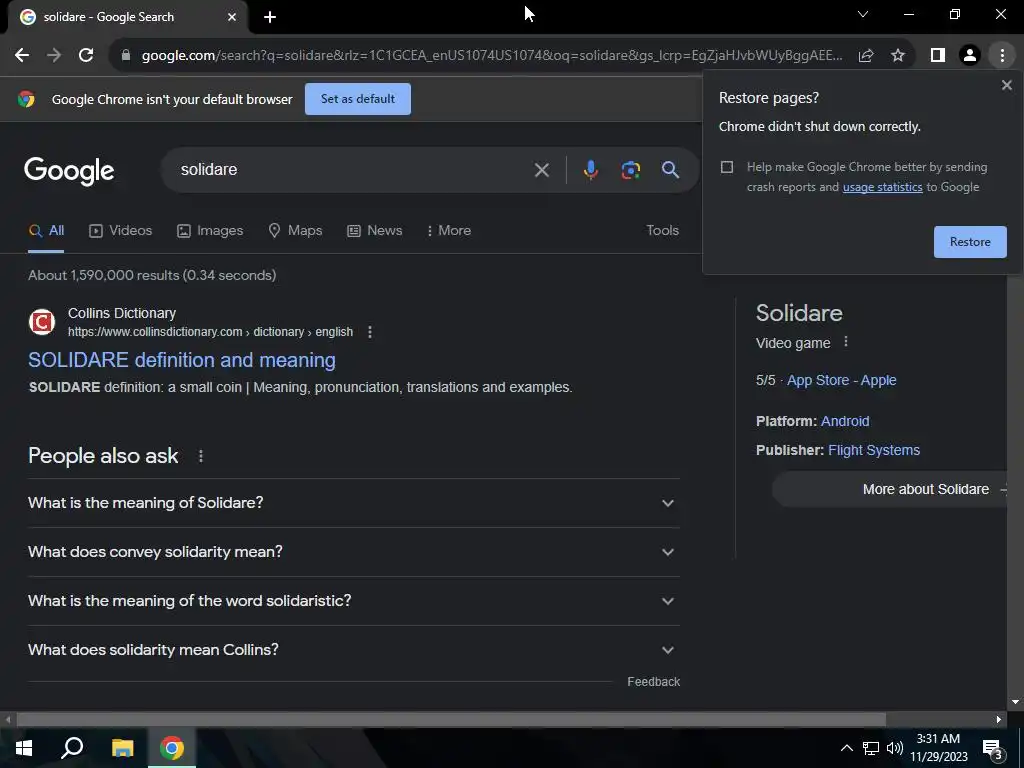
Task: Go back using browser back arrow
Action: pos(22,56)
